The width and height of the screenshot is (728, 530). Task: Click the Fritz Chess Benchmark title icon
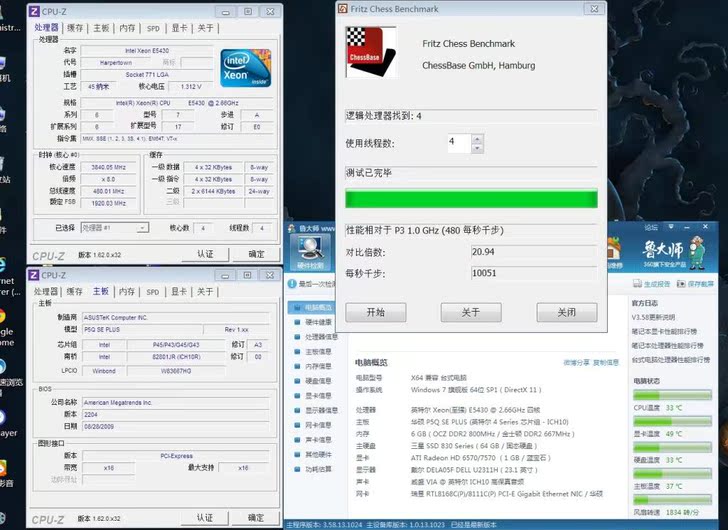tap(343, 8)
